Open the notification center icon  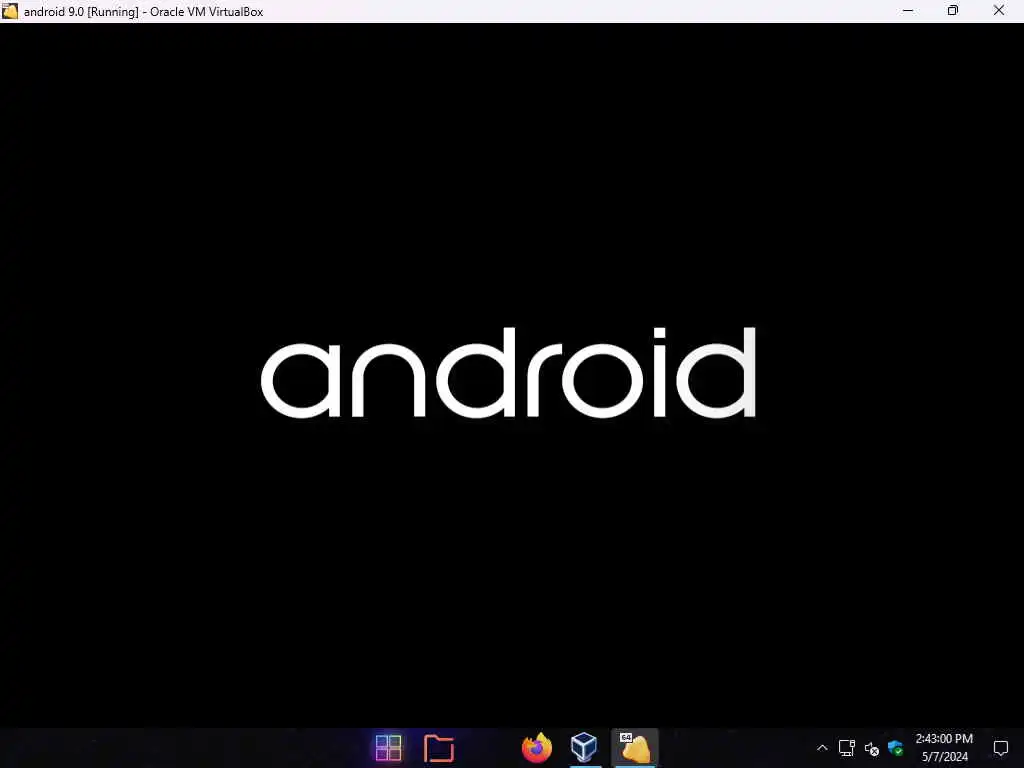(1000, 748)
